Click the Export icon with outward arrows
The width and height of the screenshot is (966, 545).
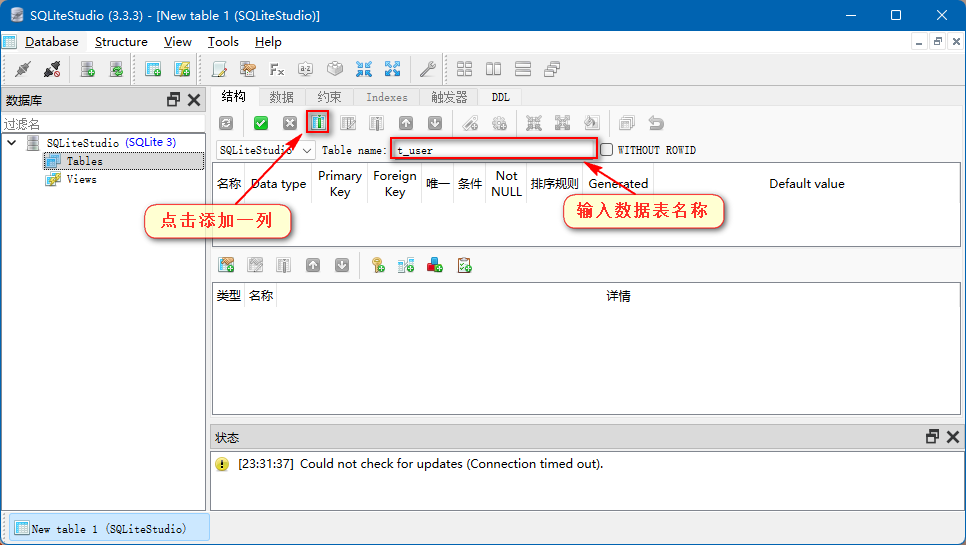point(392,69)
